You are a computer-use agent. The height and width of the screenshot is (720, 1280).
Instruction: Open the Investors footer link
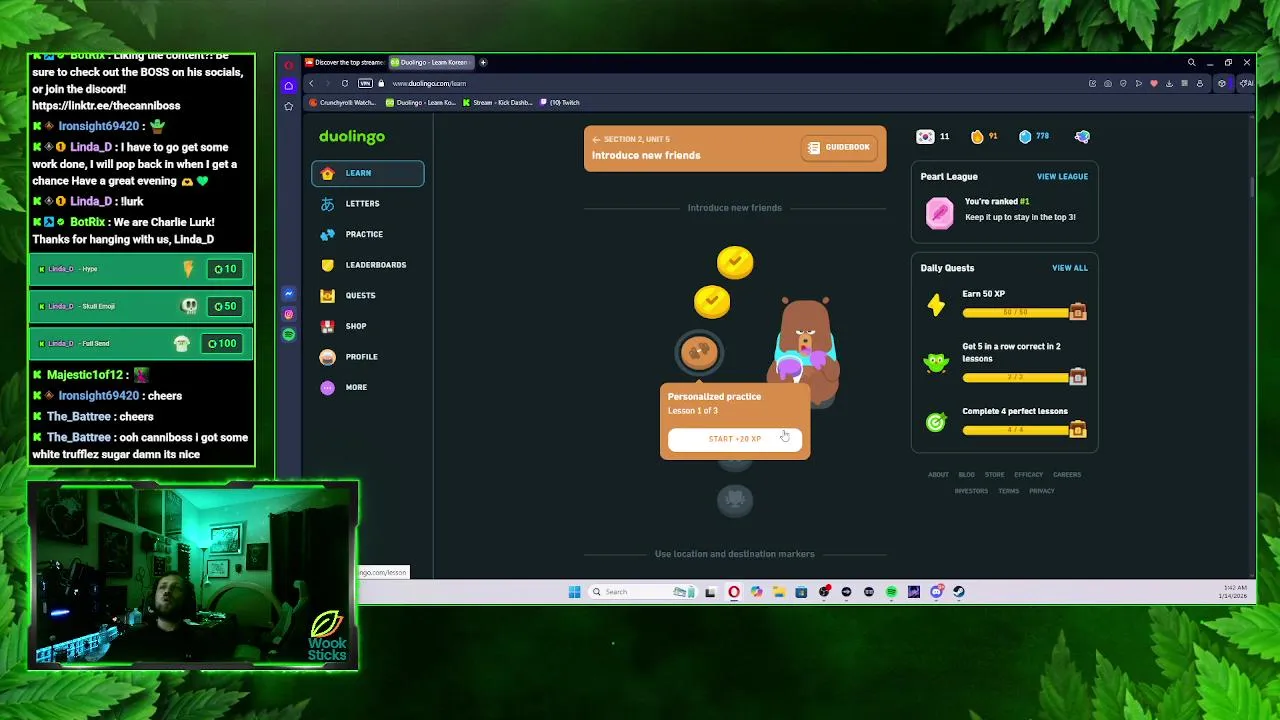971,491
